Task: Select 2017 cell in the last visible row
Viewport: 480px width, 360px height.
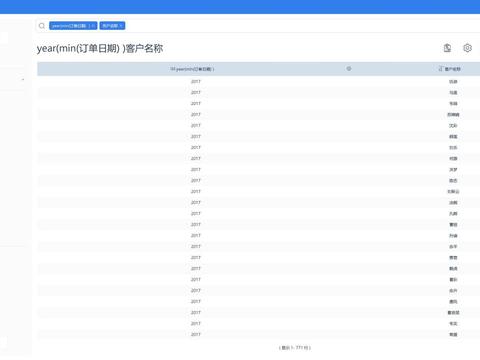Action: 196,334
